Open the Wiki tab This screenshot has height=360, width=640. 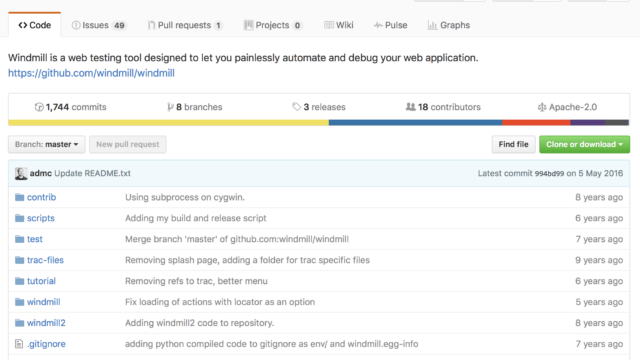(x=339, y=25)
